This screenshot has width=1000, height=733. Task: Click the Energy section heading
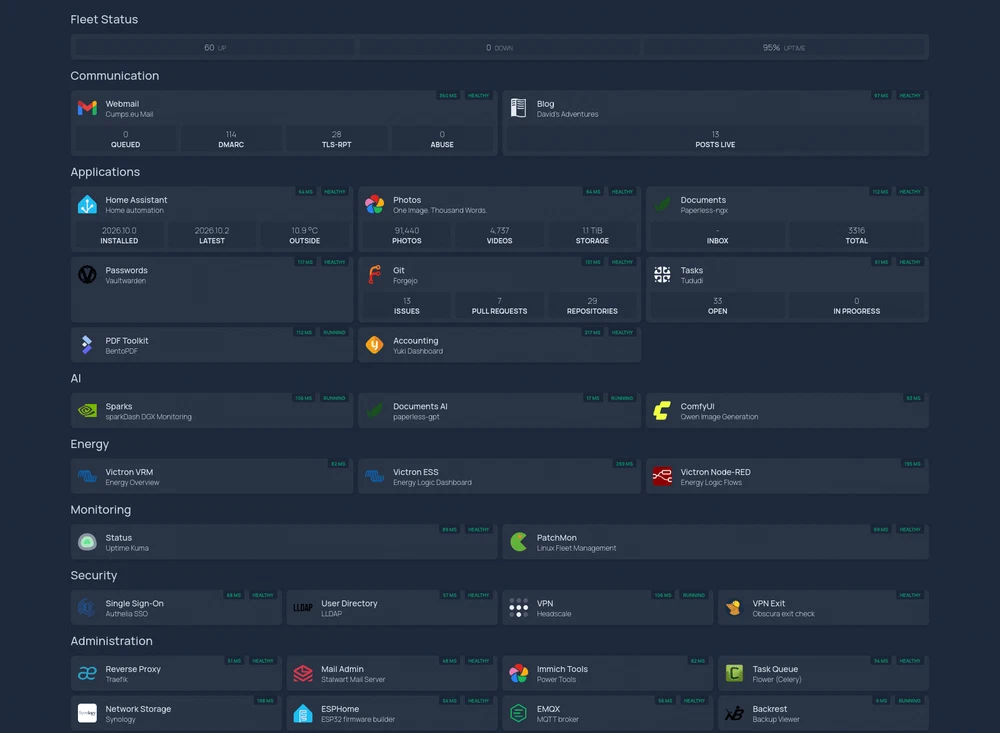tap(89, 444)
